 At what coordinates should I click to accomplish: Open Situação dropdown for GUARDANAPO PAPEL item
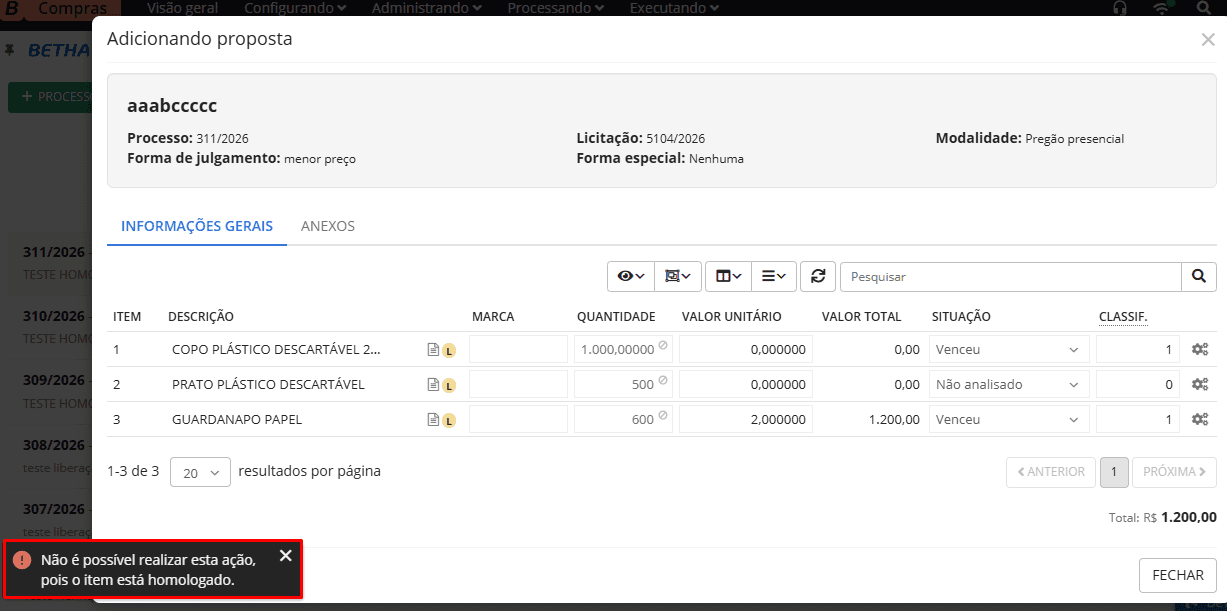pos(1009,420)
